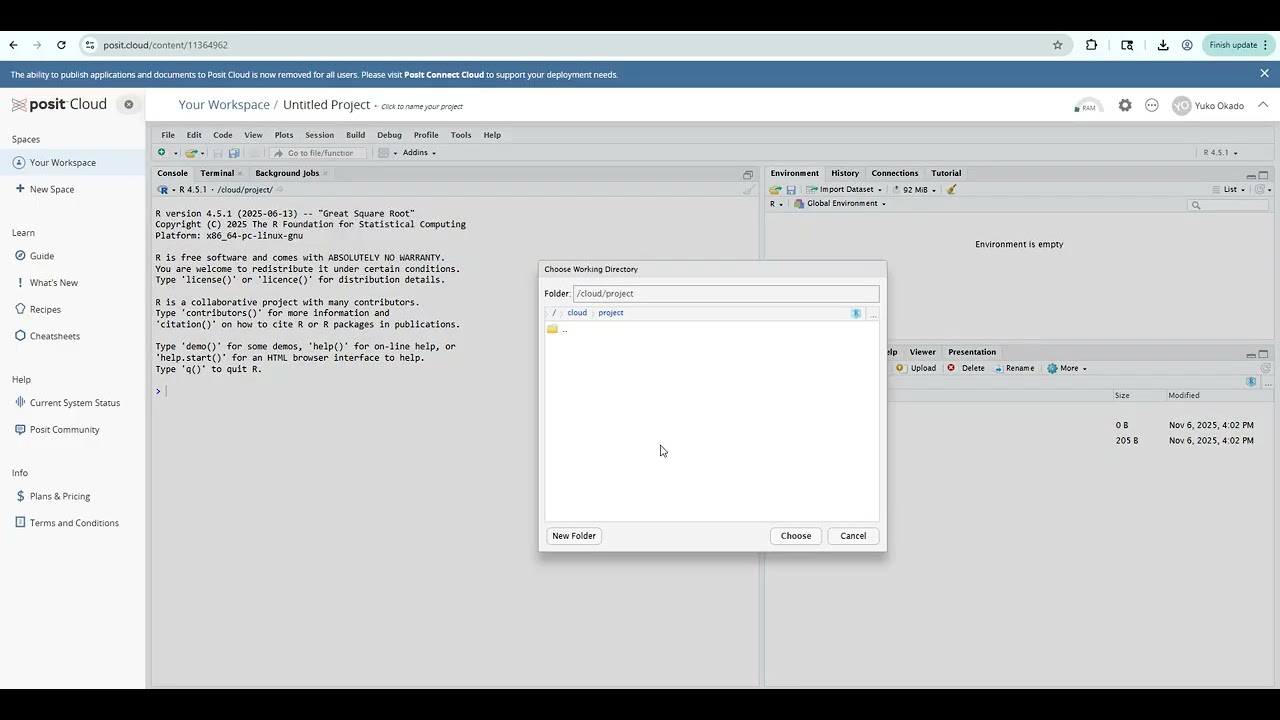Image resolution: width=1280 pixels, height=720 pixels.
Task: Click the Environment search field
Action: (1229, 205)
